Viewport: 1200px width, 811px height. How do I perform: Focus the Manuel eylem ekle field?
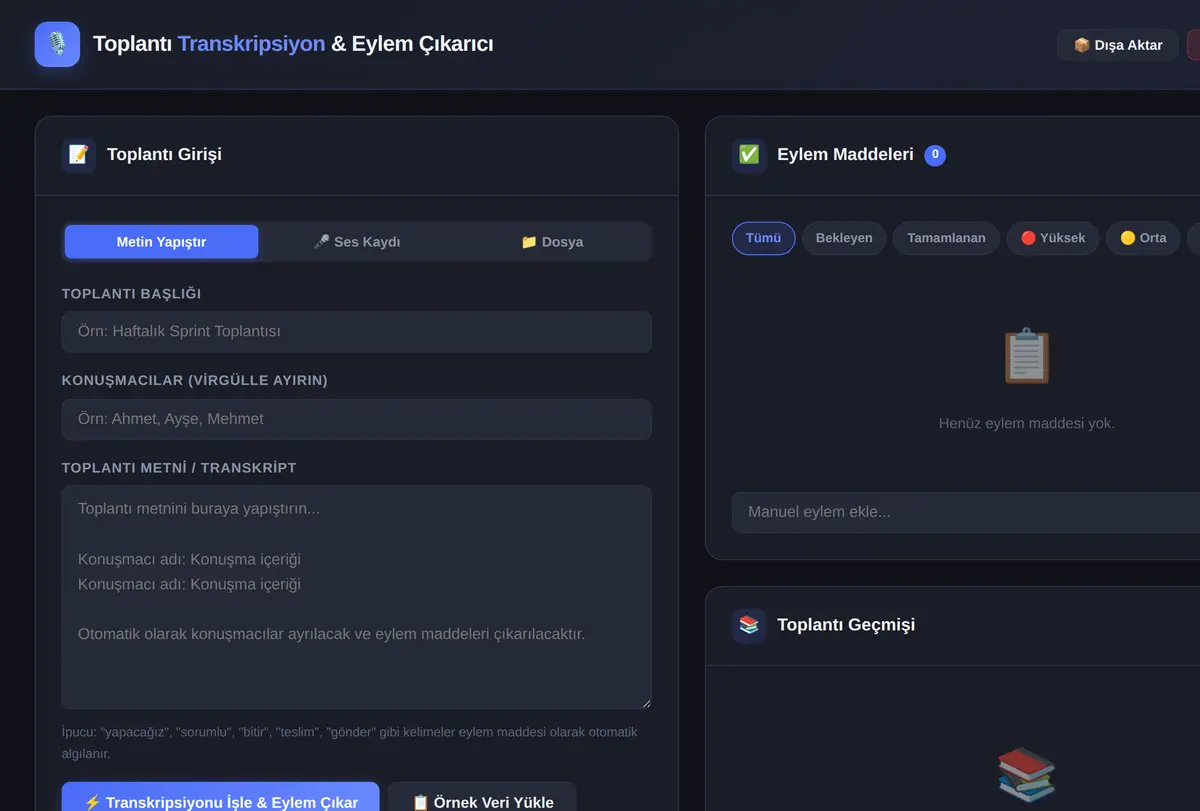click(x=966, y=512)
